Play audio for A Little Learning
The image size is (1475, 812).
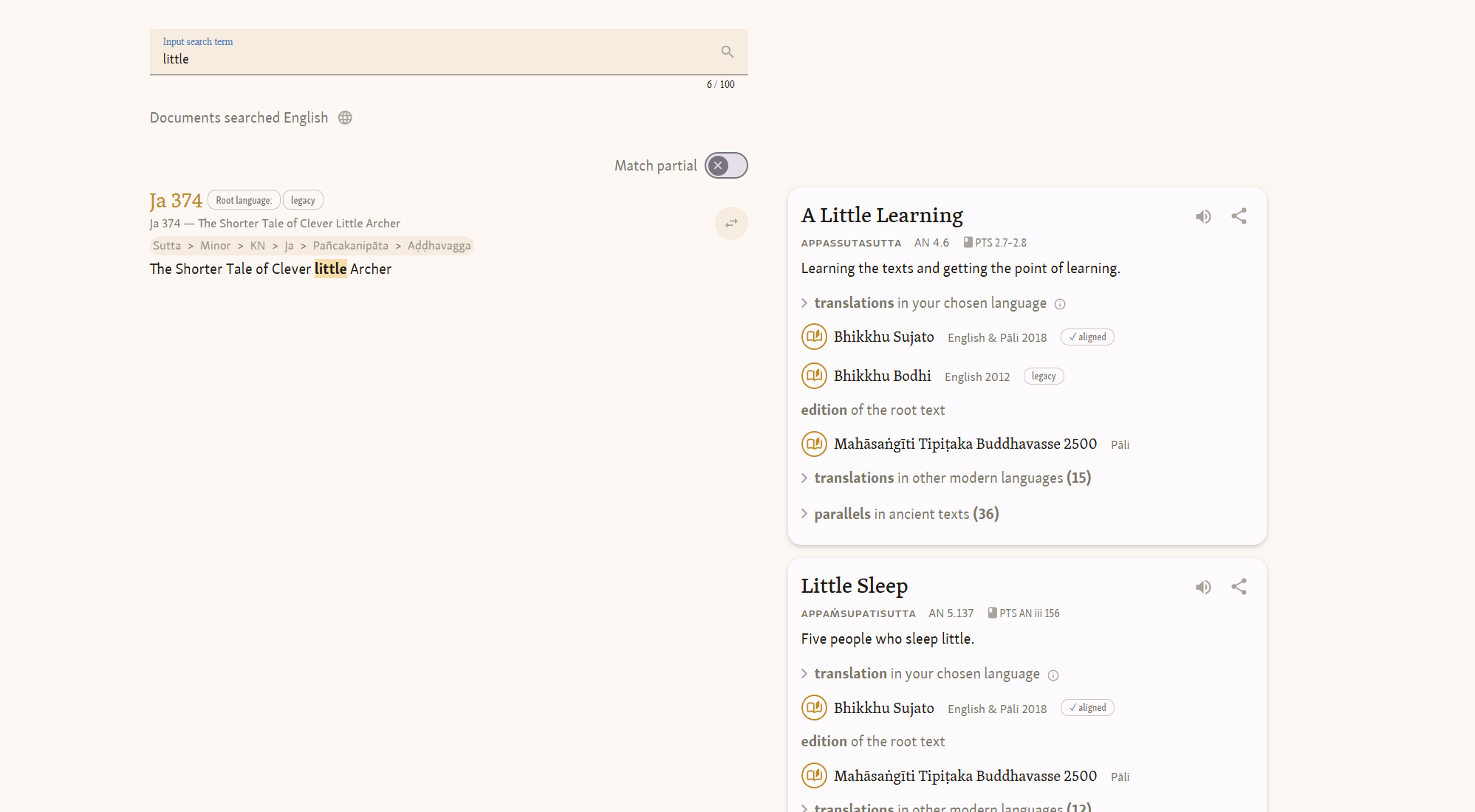pyautogui.click(x=1203, y=216)
